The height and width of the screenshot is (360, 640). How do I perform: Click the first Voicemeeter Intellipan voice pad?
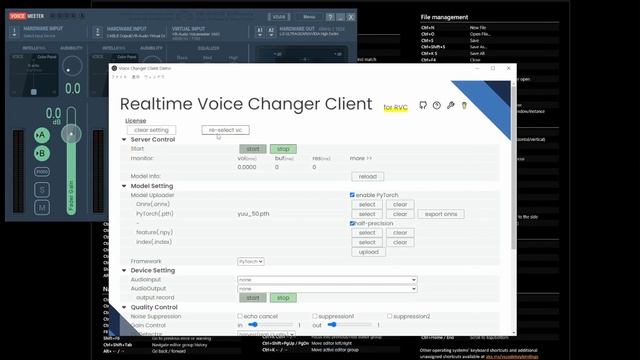(34, 75)
